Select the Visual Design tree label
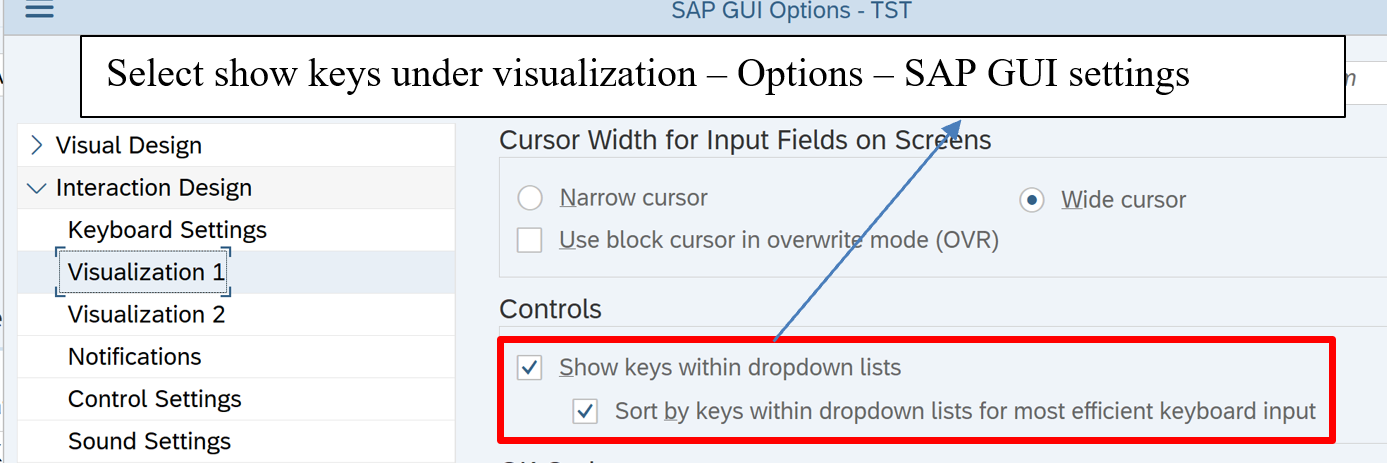The image size is (1387, 463). 129,146
